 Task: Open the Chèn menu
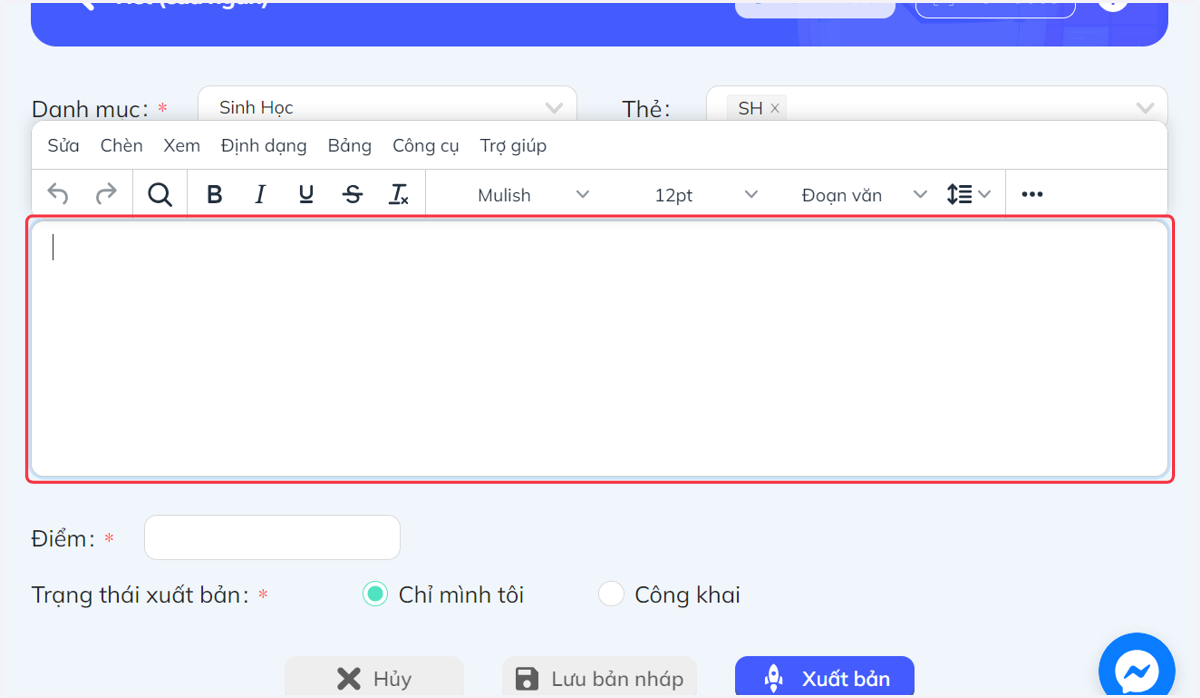121,145
